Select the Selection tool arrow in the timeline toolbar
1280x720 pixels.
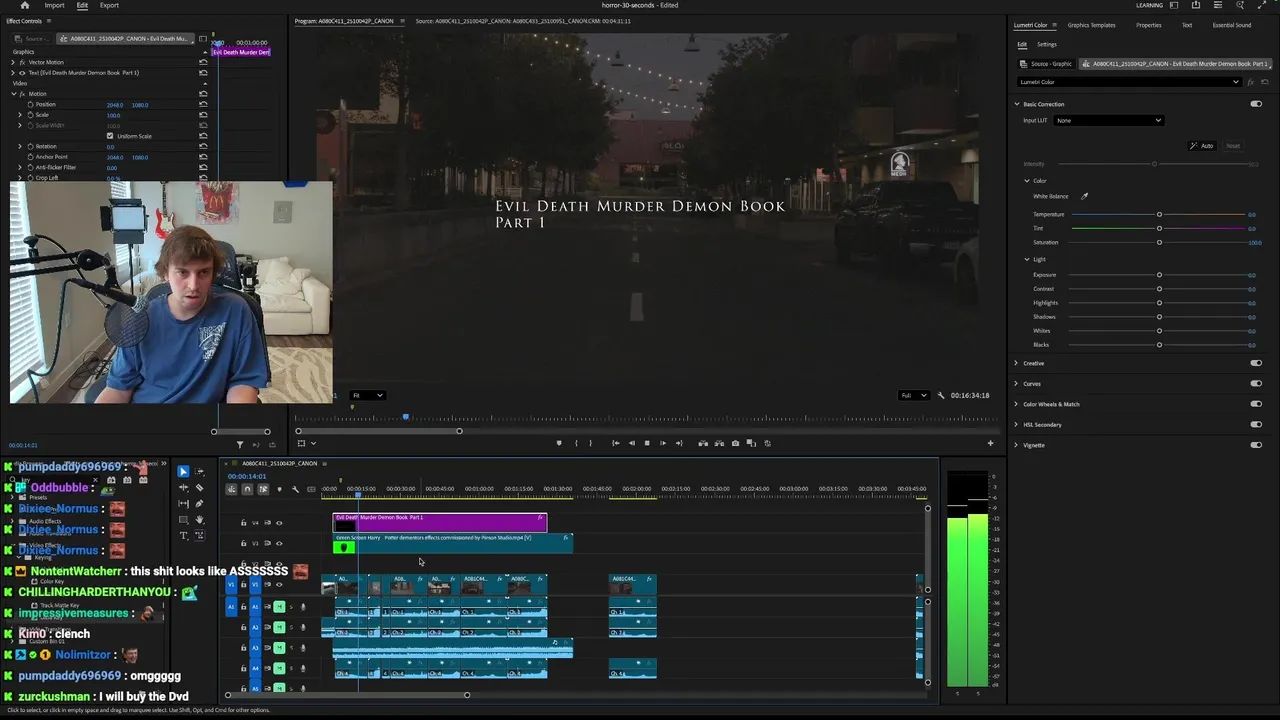pos(183,471)
